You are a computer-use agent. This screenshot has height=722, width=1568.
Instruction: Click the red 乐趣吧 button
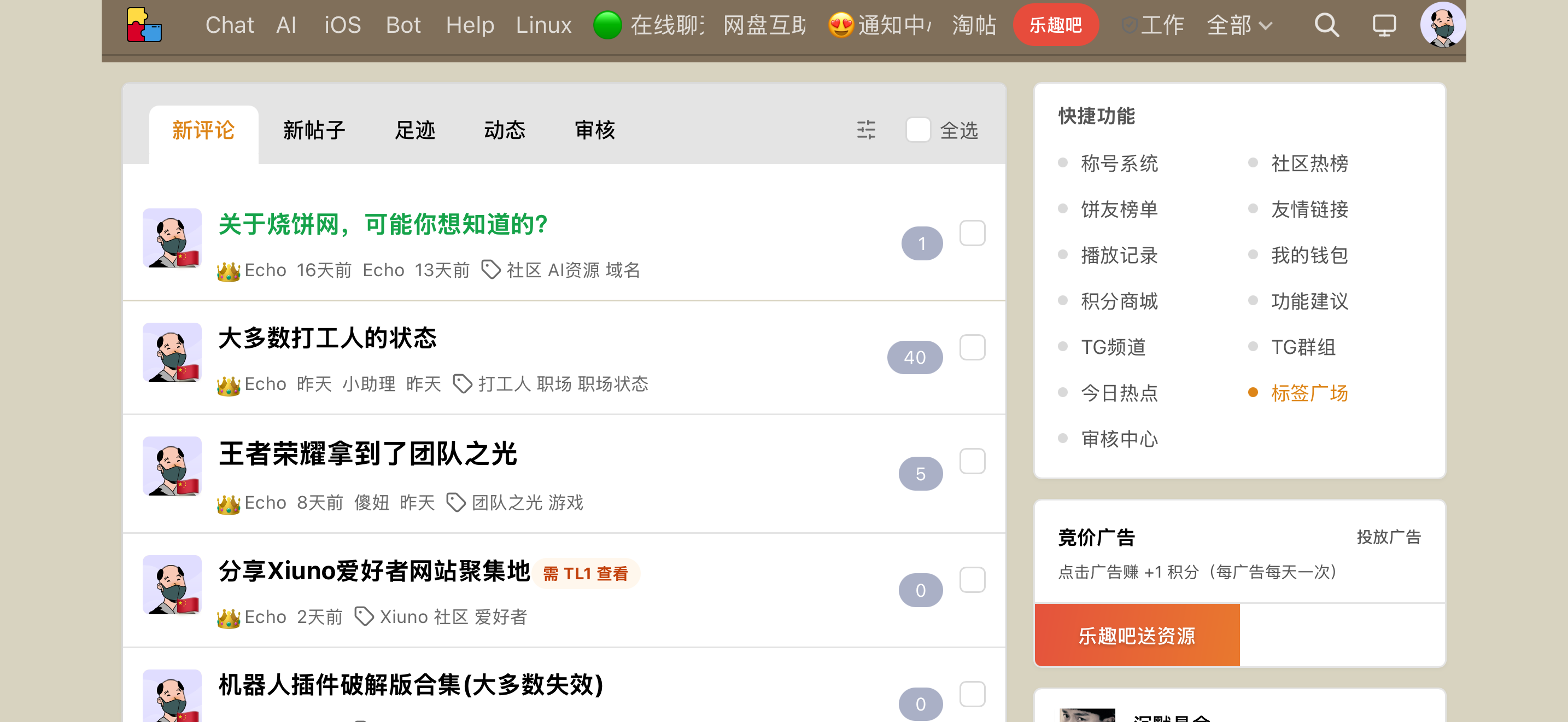pos(1056,25)
